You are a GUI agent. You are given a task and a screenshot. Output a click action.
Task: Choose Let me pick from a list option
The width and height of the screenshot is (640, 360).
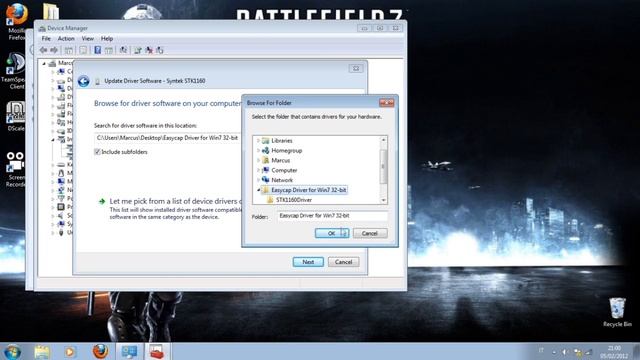[176, 201]
